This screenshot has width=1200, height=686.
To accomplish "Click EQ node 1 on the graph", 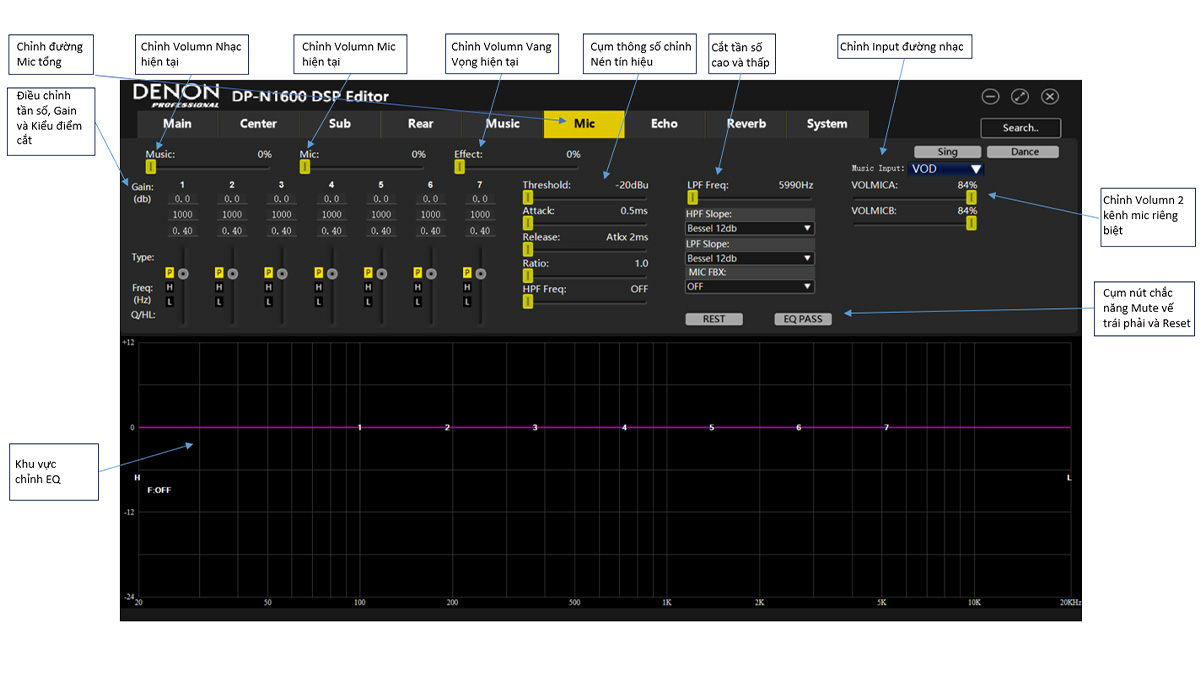I will coord(360,427).
